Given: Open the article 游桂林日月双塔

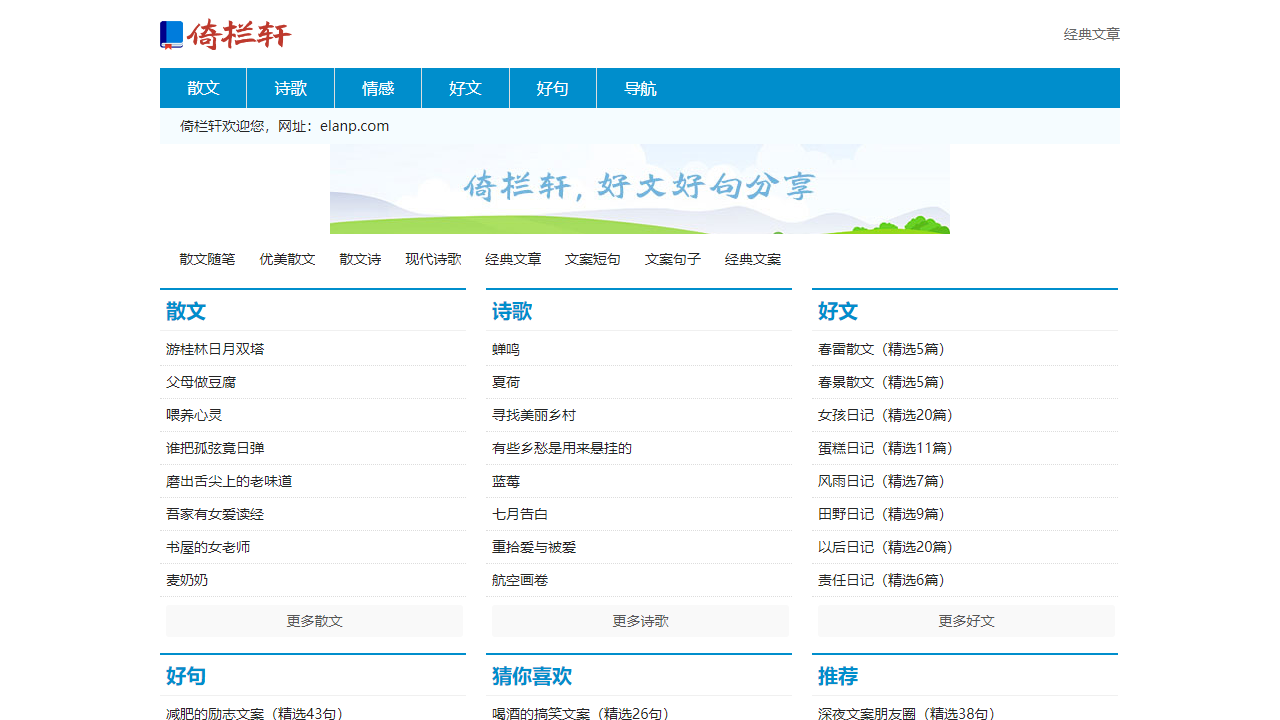Looking at the screenshot, I should 211,348.
